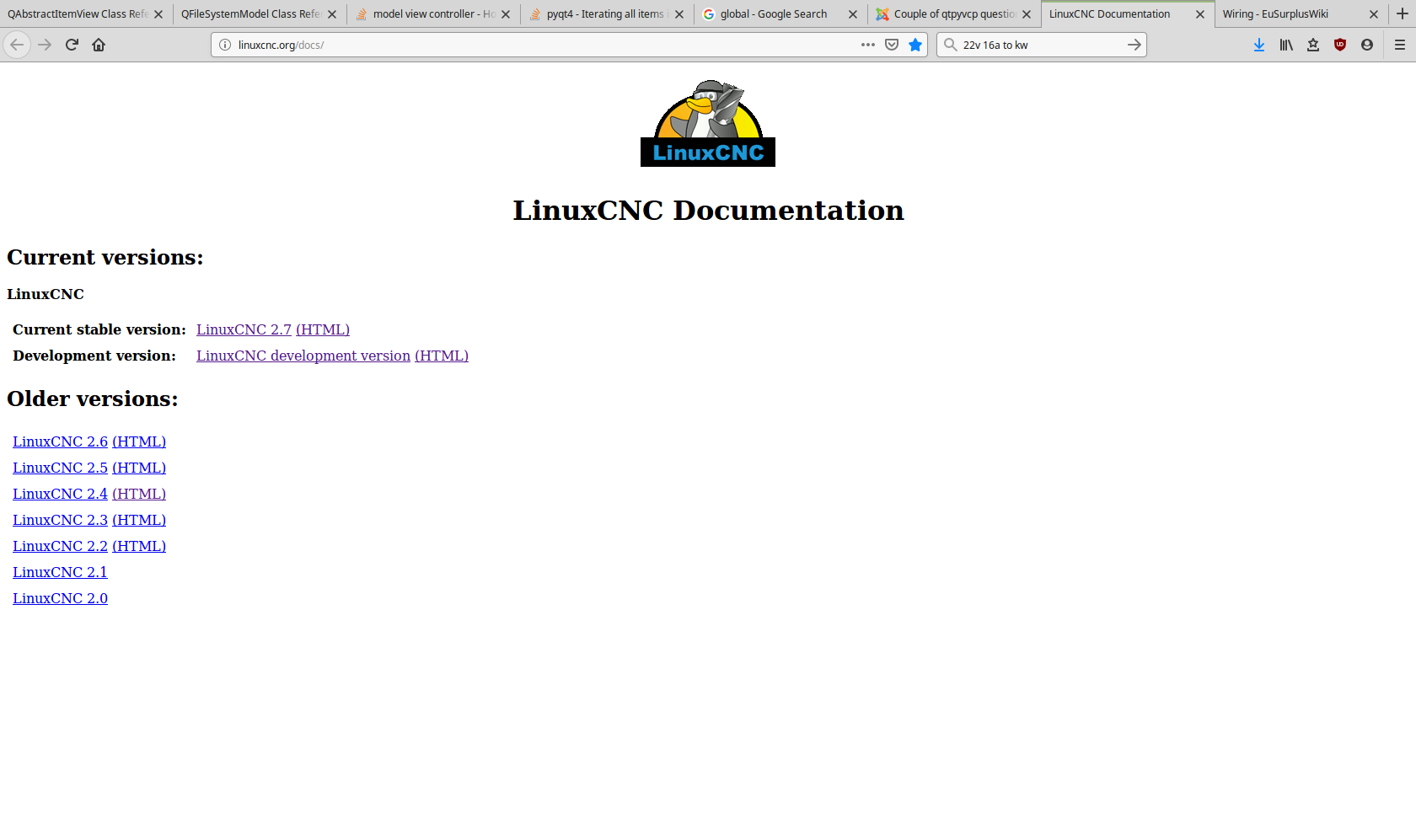Click the LinuxCNC penguin logo
The width and height of the screenshot is (1416, 840).
pos(708,123)
